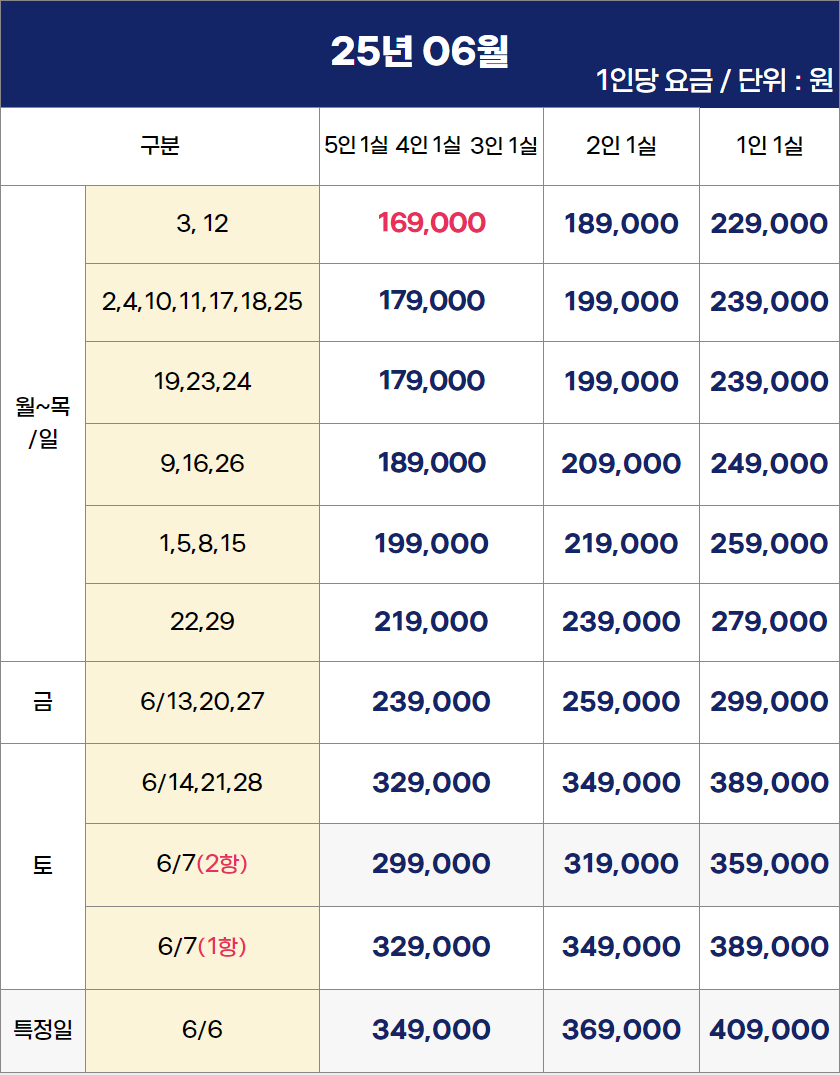Click the date cell 3, 12

point(202,224)
